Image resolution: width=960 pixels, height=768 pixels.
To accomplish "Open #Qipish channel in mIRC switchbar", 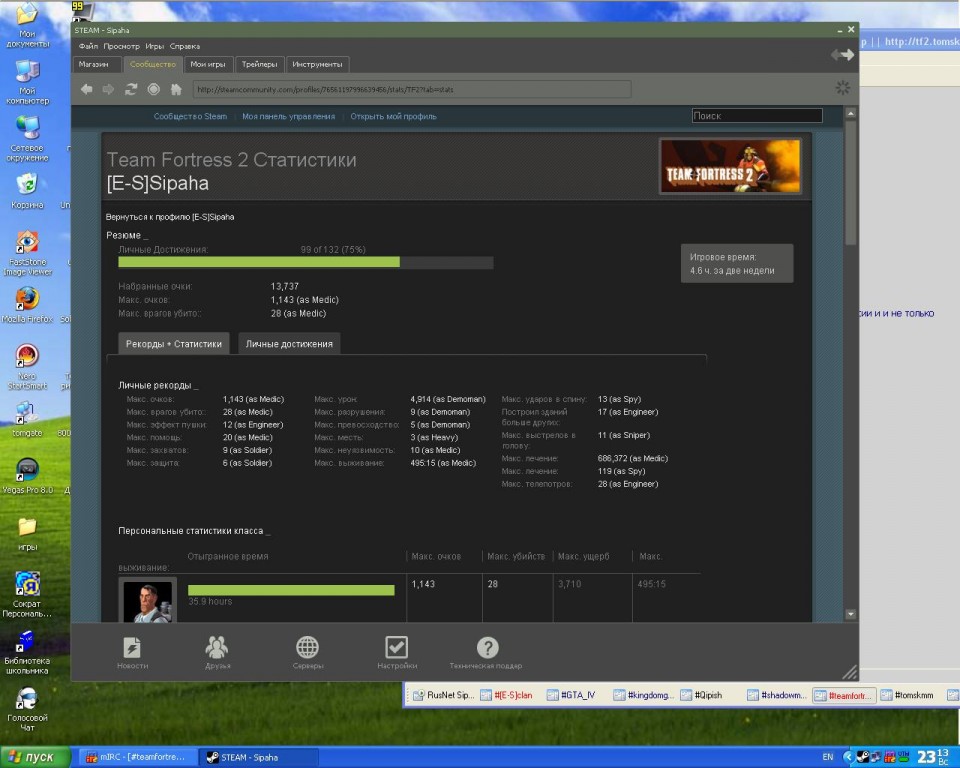I will pyautogui.click(x=702, y=695).
